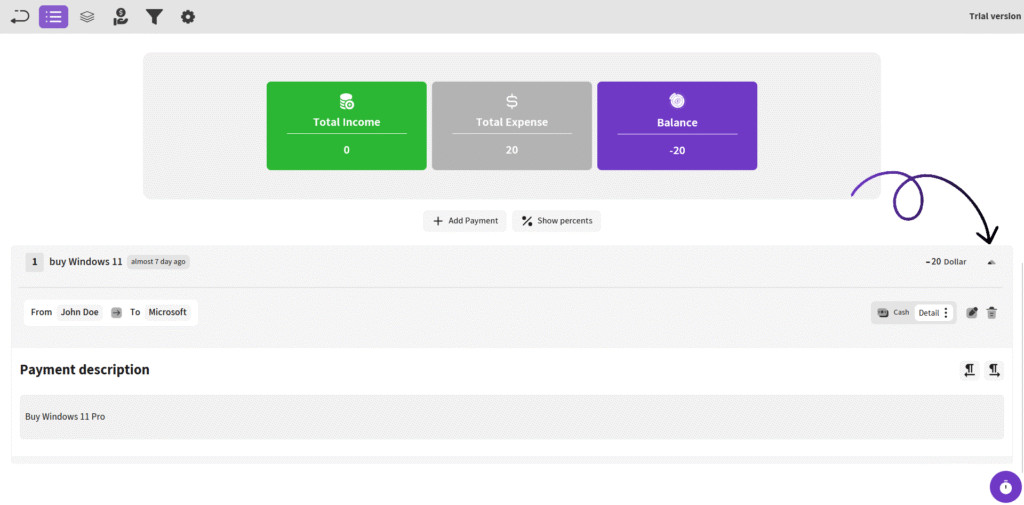The width and height of the screenshot is (1024, 505).
Task: Set description to left-to-right text direction
Action: [994, 370]
